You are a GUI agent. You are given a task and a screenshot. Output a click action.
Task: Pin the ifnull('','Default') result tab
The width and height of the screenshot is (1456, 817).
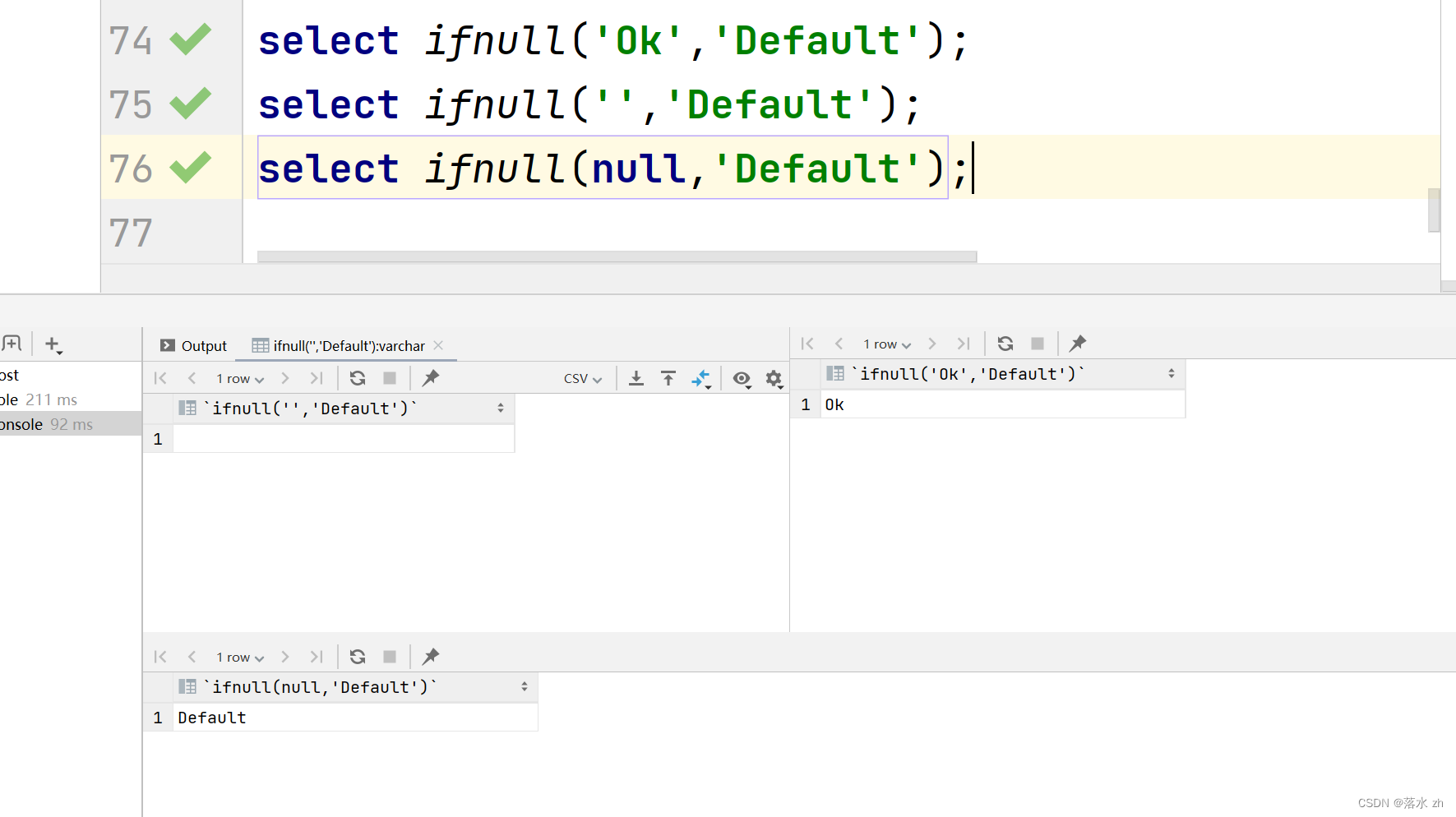coord(431,378)
